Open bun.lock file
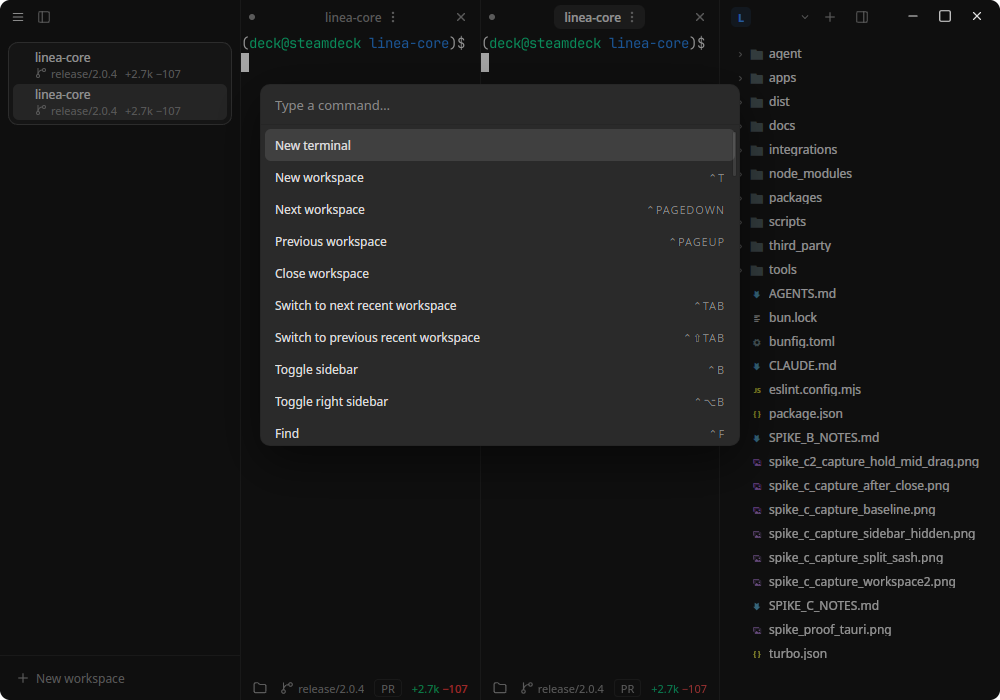Screen dimensions: 1000x700 pos(792,317)
